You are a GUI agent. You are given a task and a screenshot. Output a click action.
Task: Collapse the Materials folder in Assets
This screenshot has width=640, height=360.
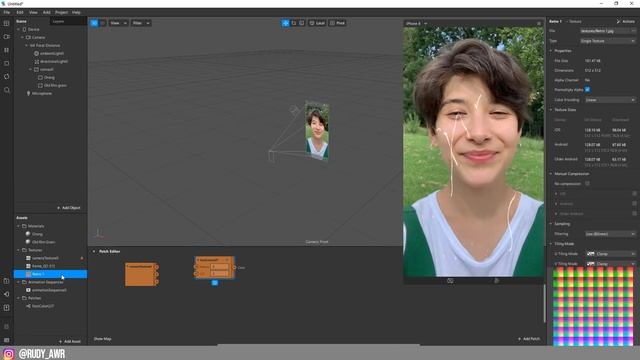point(18,226)
